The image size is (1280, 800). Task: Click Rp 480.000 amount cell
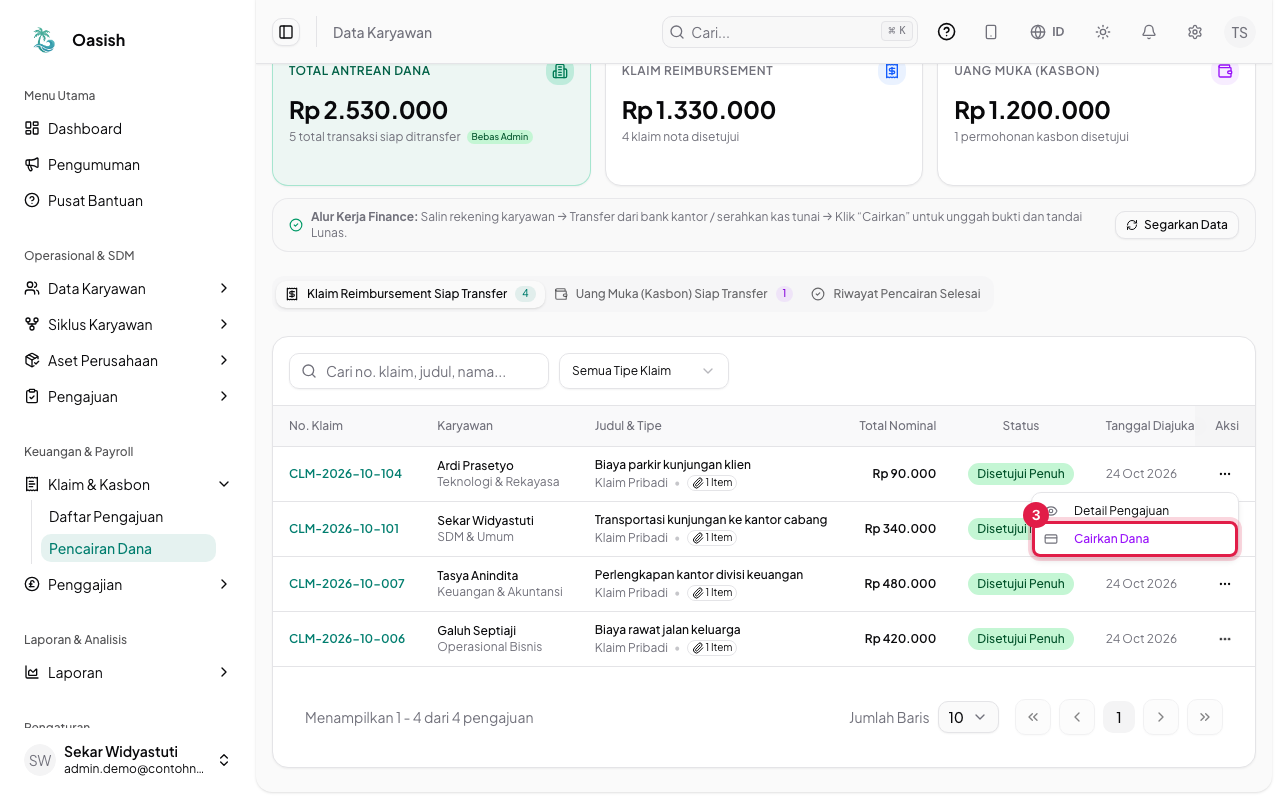[900, 584]
